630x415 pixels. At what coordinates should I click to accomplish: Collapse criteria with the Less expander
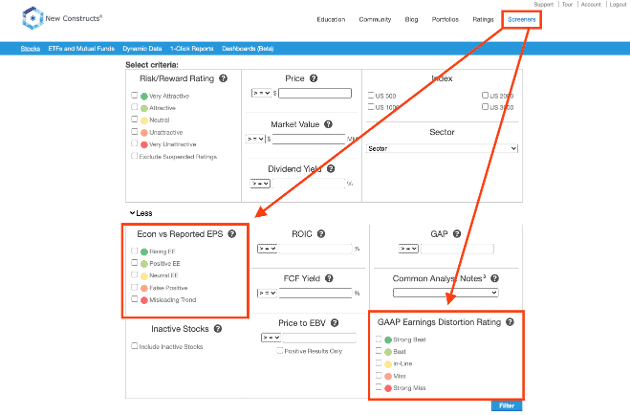[x=139, y=213]
